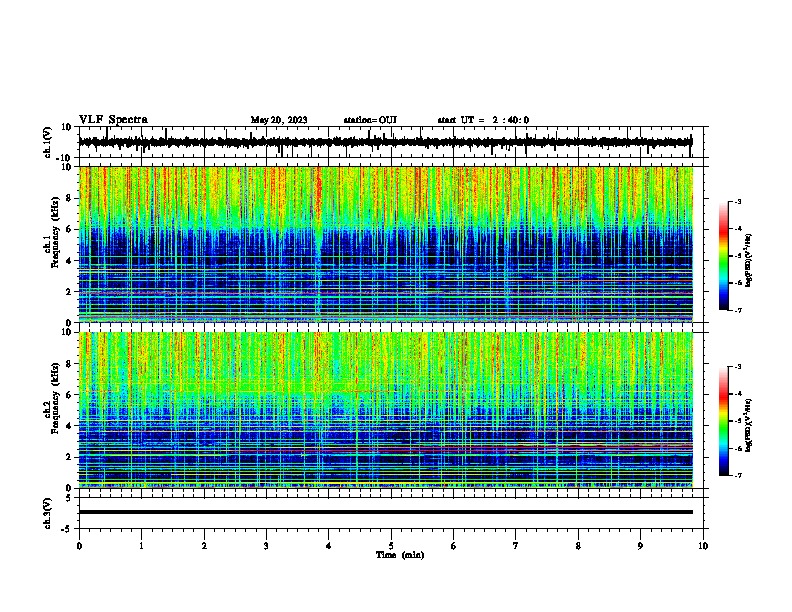Click time axis tick label "1"
Screen dimensions: 792x612
(141, 546)
